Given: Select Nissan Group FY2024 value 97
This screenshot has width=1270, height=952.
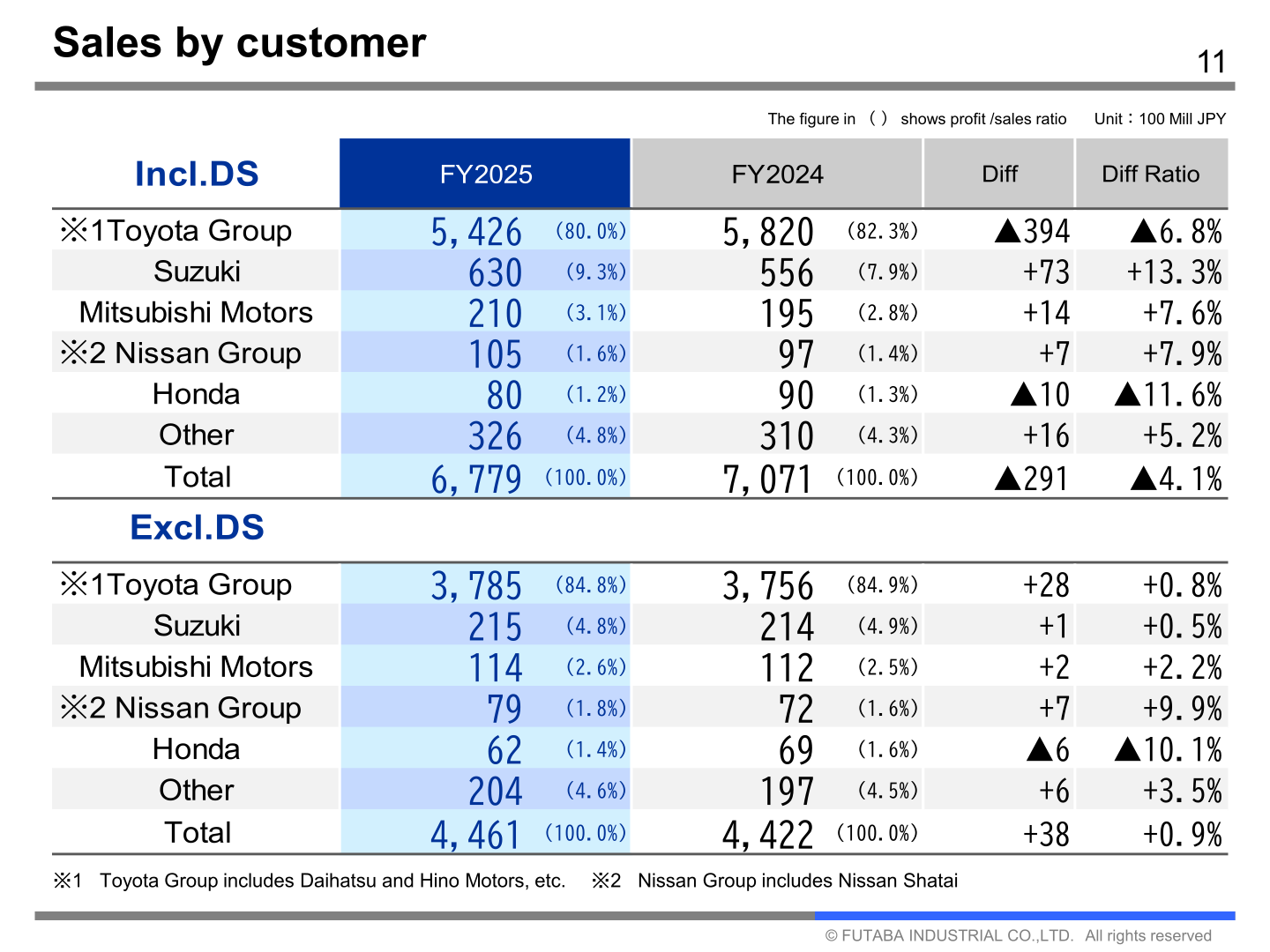Looking at the screenshot, I should [796, 354].
